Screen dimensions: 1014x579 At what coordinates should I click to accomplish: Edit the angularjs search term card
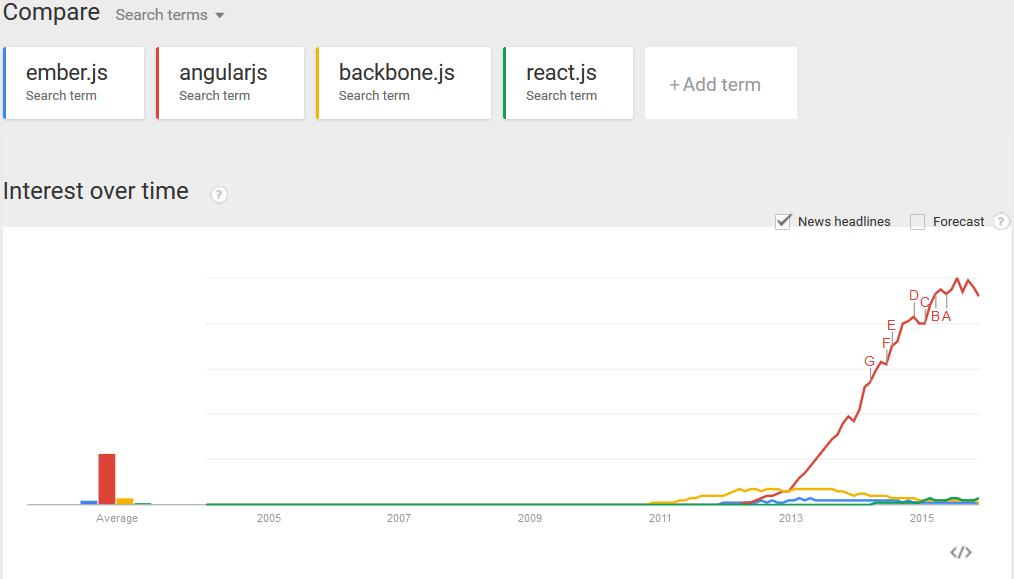(x=230, y=83)
